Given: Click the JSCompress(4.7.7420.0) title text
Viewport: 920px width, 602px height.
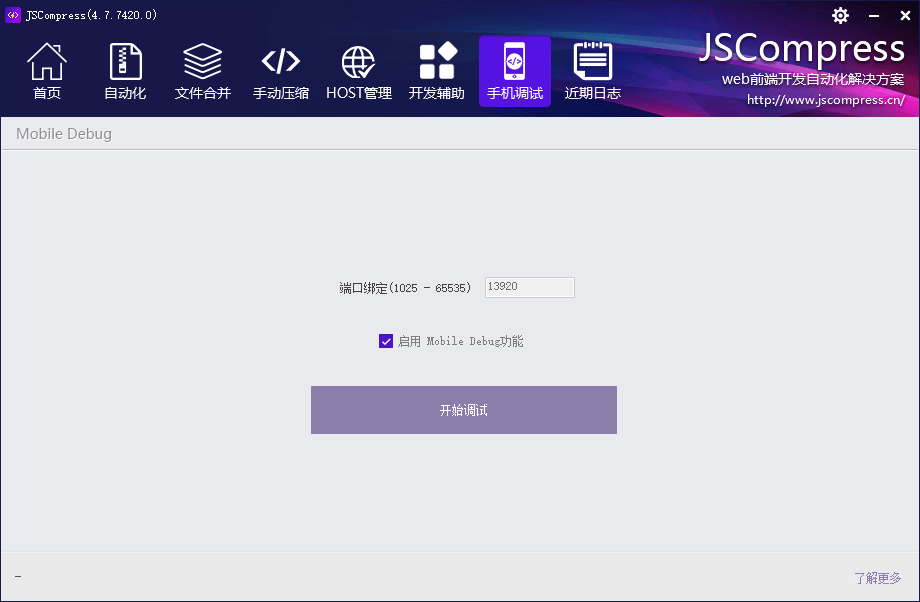Looking at the screenshot, I should [x=92, y=15].
